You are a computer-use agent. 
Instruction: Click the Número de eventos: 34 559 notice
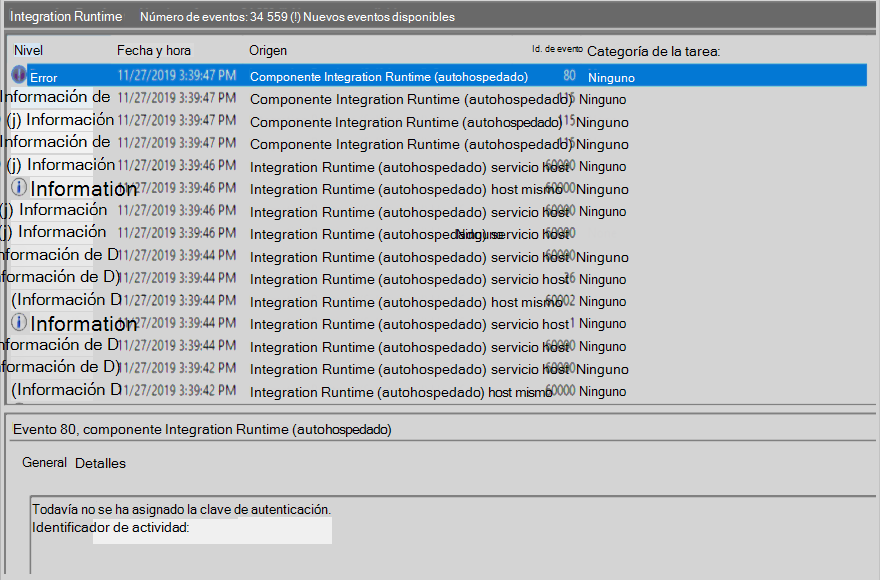click(x=297, y=17)
